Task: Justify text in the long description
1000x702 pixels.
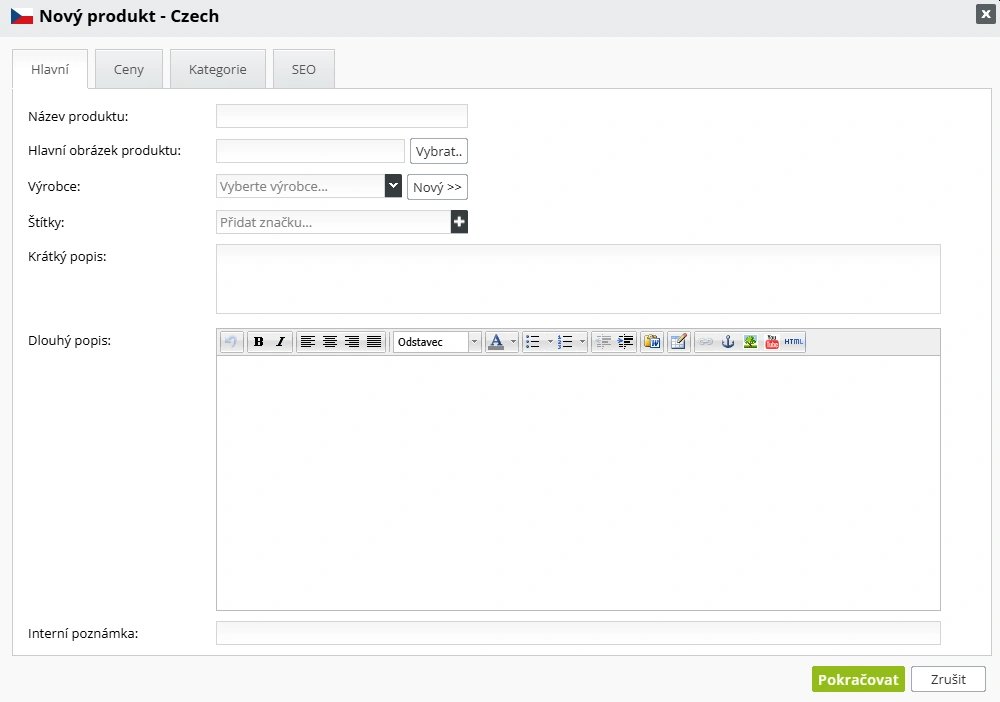Action: coord(374,342)
